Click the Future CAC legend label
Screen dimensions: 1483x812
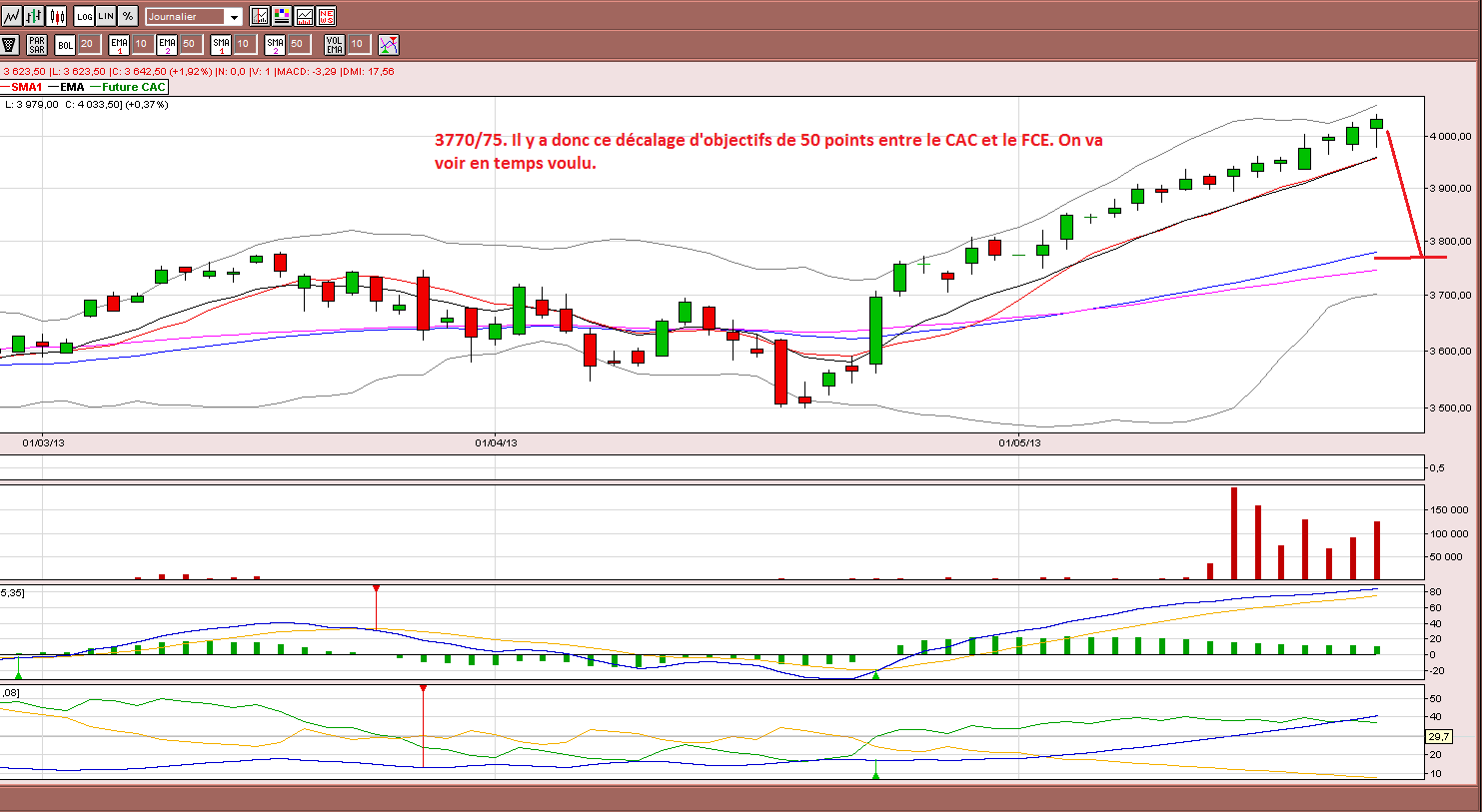click(134, 87)
